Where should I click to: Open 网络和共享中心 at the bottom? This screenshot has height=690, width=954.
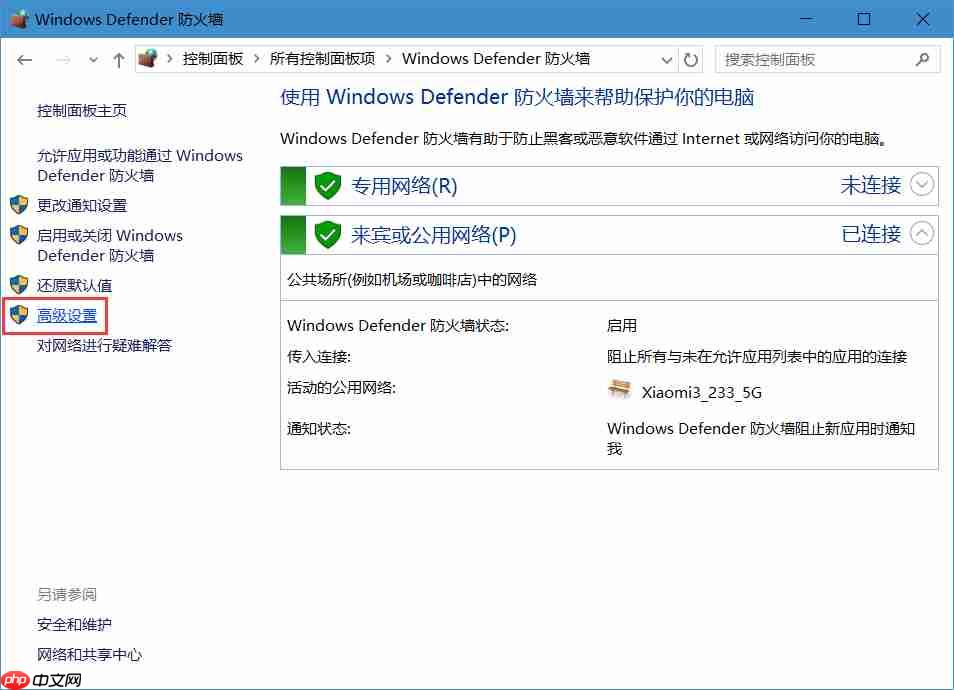(89, 654)
